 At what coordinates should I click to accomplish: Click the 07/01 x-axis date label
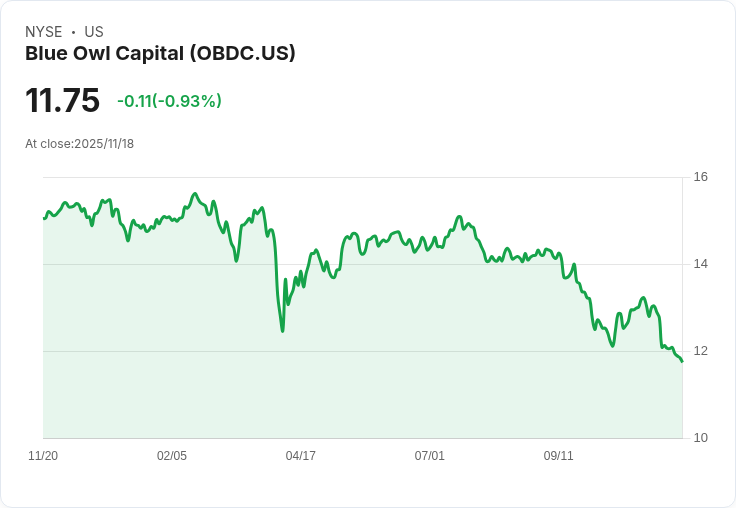click(429, 456)
